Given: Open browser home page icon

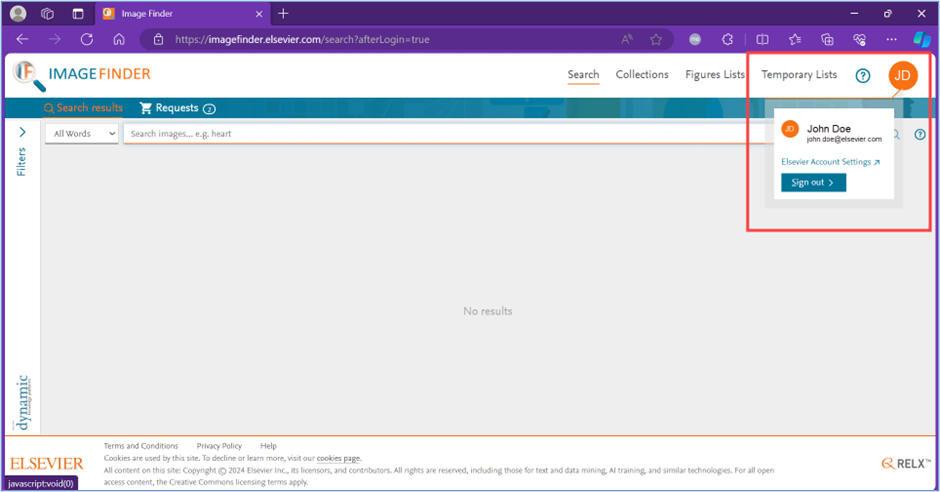Looking at the screenshot, I should click(119, 40).
